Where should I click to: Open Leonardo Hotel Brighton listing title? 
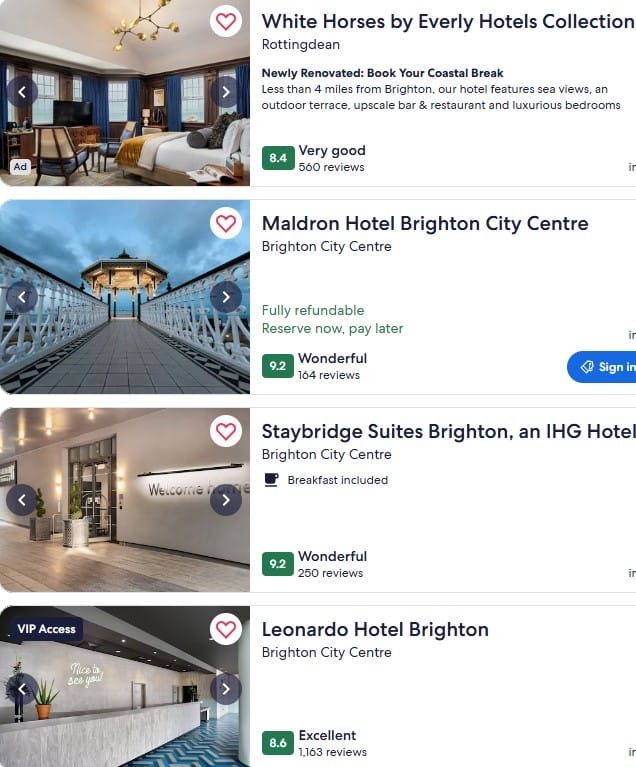(375, 630)
